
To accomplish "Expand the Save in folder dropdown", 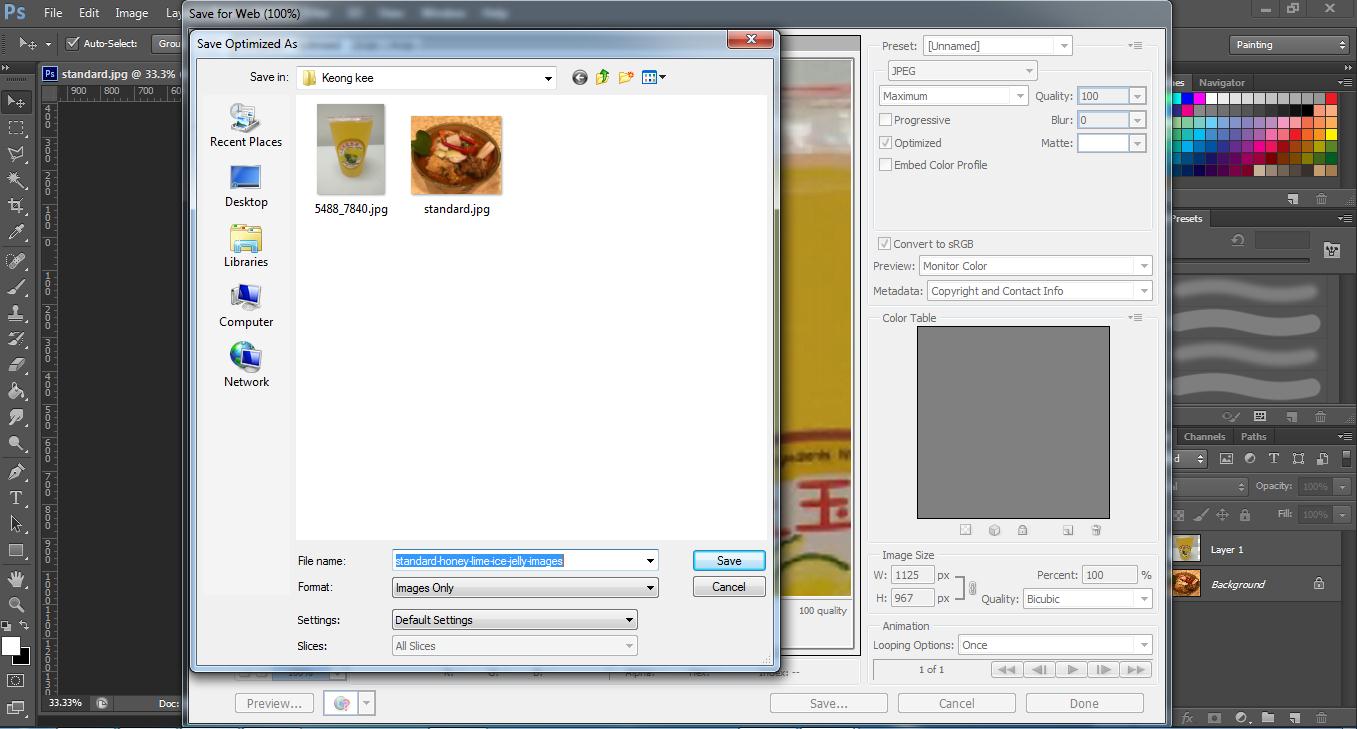I will (x=547, y=78).
